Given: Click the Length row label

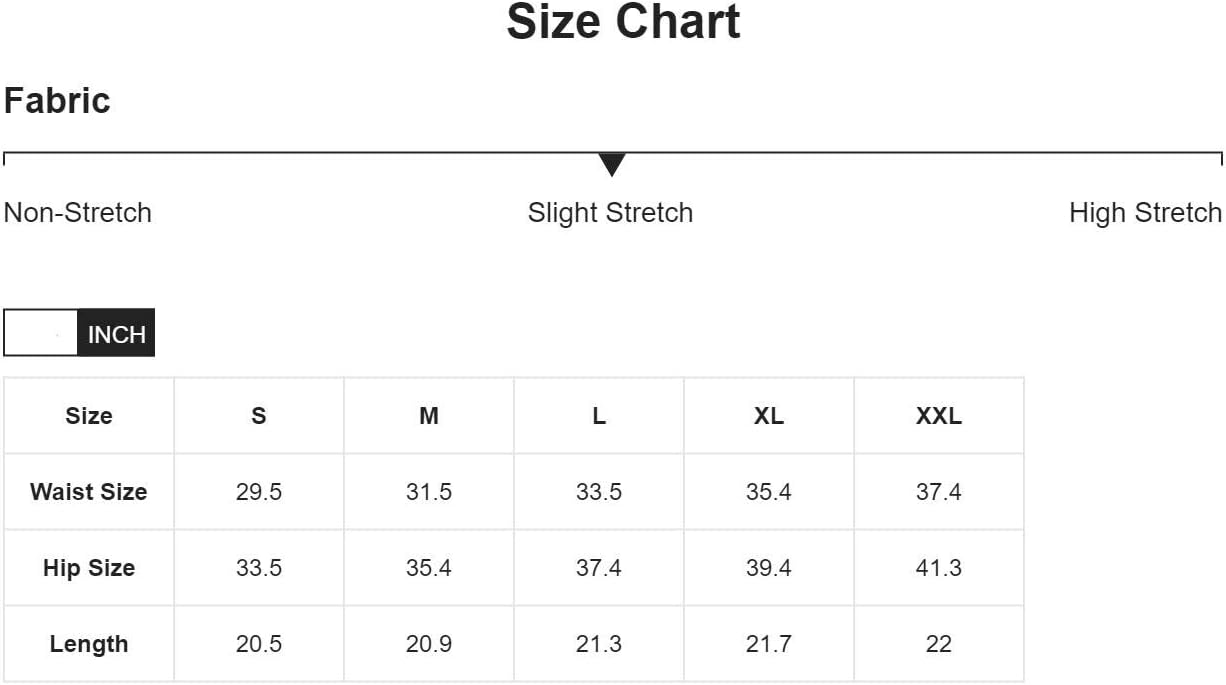Looking at the screenshot, I should click(x=89, y=644).
